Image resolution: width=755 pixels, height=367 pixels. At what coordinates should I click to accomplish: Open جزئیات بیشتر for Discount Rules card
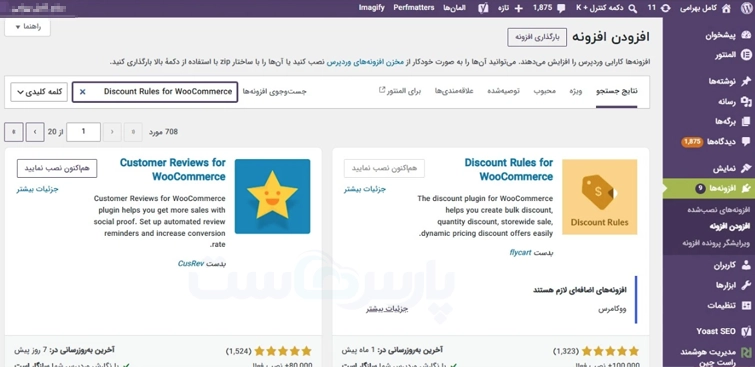[365, 190]
